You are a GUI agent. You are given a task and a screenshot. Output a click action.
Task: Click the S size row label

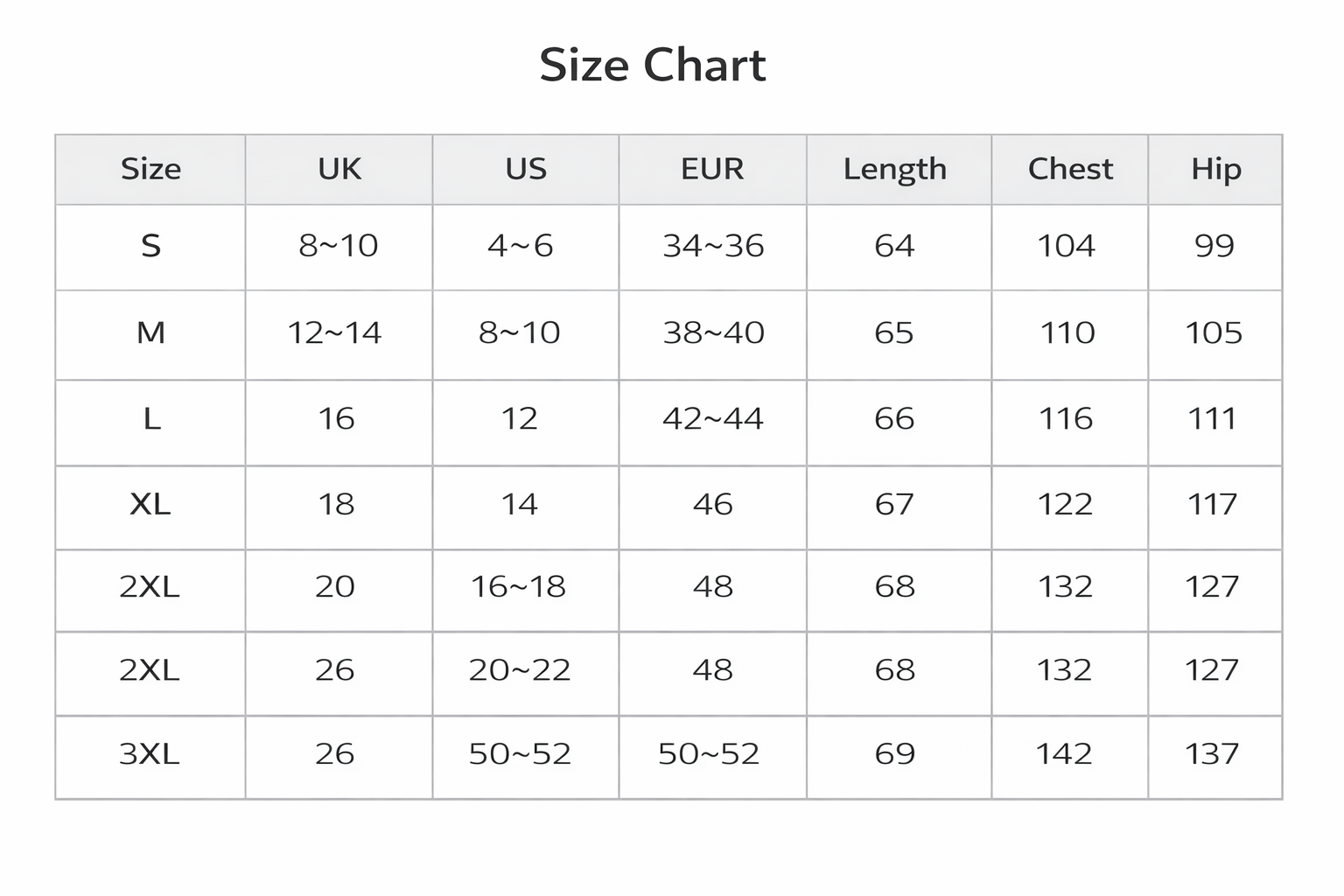[150, 246]
